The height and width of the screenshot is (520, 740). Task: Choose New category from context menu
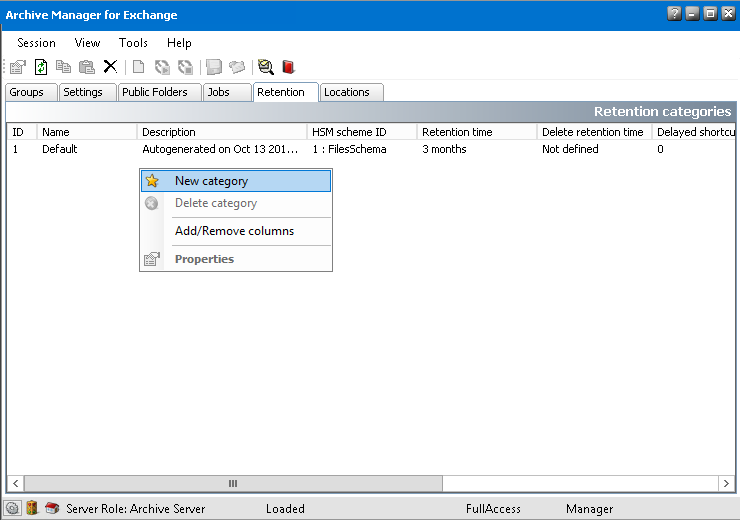click(x=211, y=181)
